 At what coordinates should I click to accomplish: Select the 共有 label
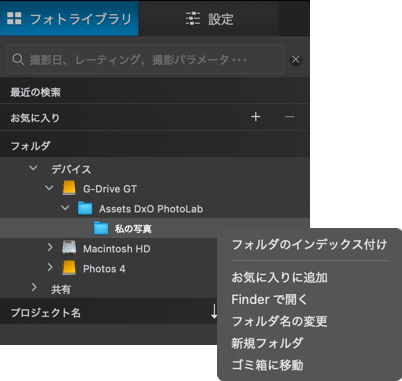click(61, 289)
